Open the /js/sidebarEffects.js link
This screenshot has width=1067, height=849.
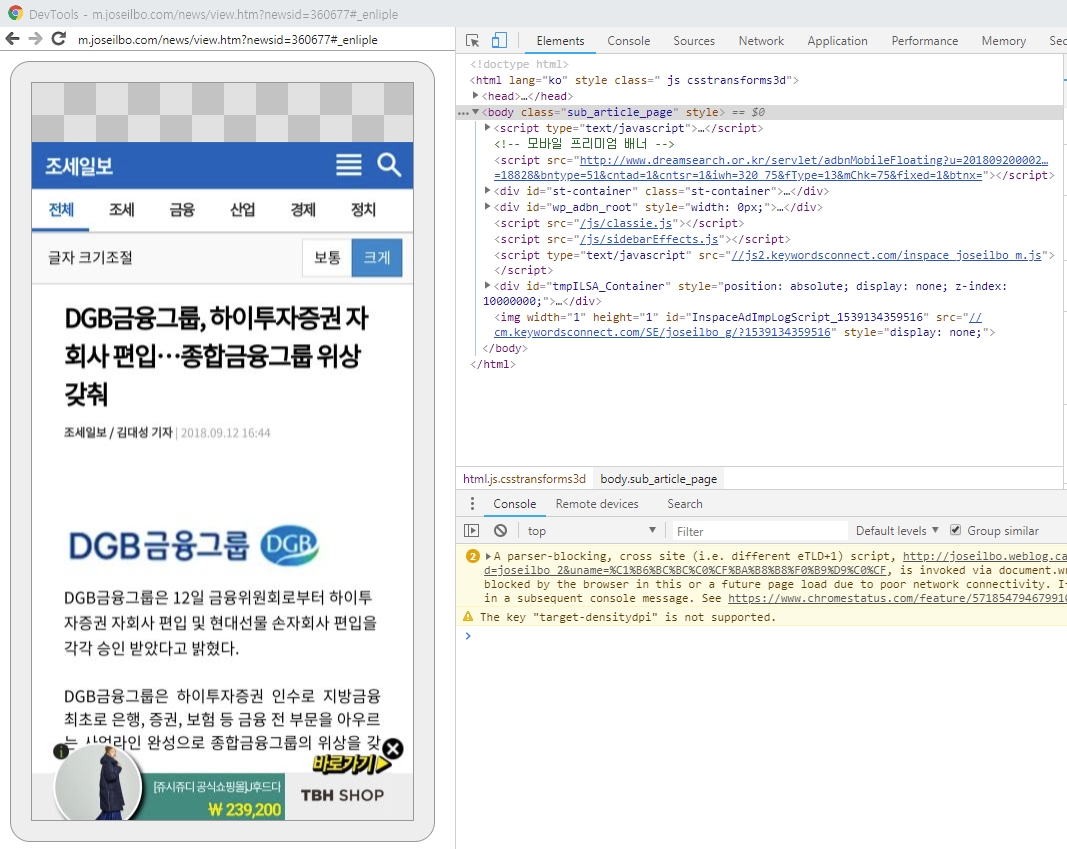pos(649,239)
